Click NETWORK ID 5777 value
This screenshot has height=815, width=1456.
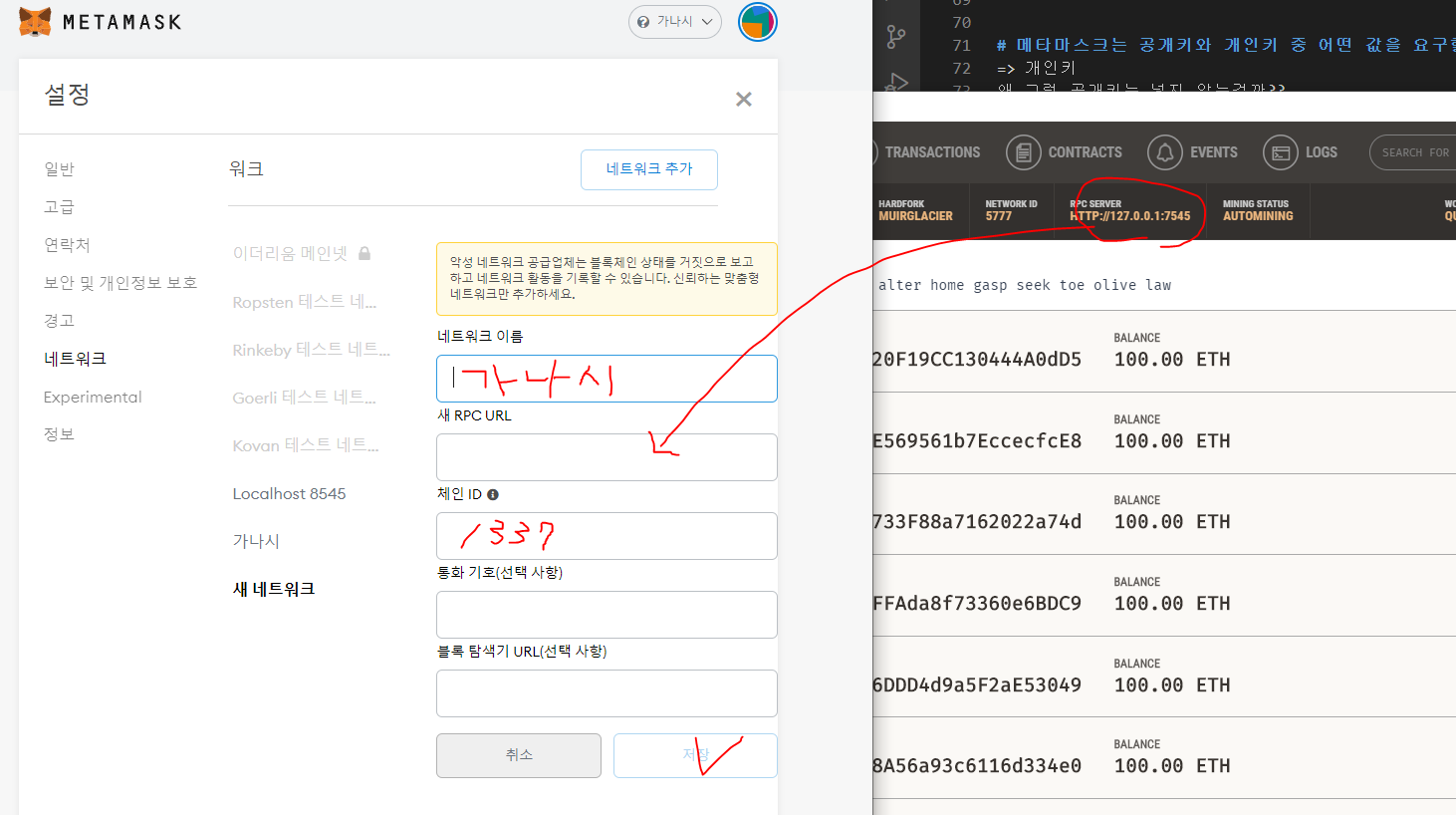pos(999,216)
